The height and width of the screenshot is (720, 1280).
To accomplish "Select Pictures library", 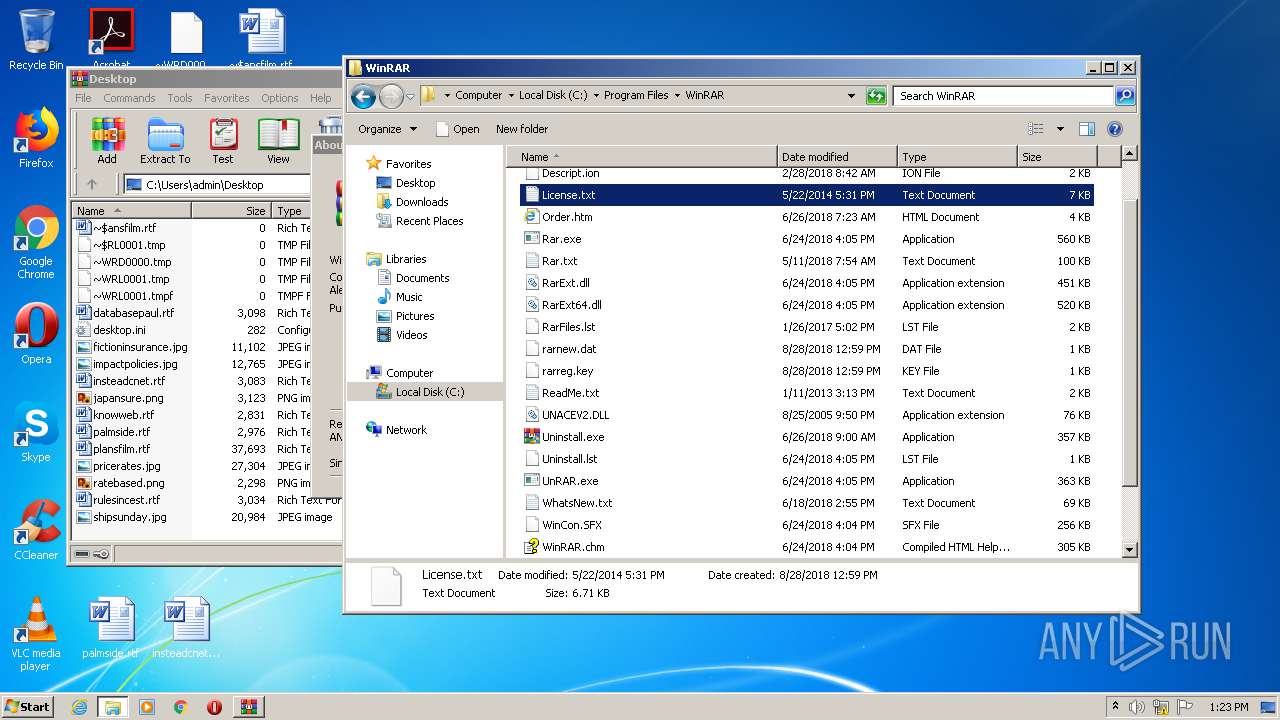I will [x=414, y=316].
